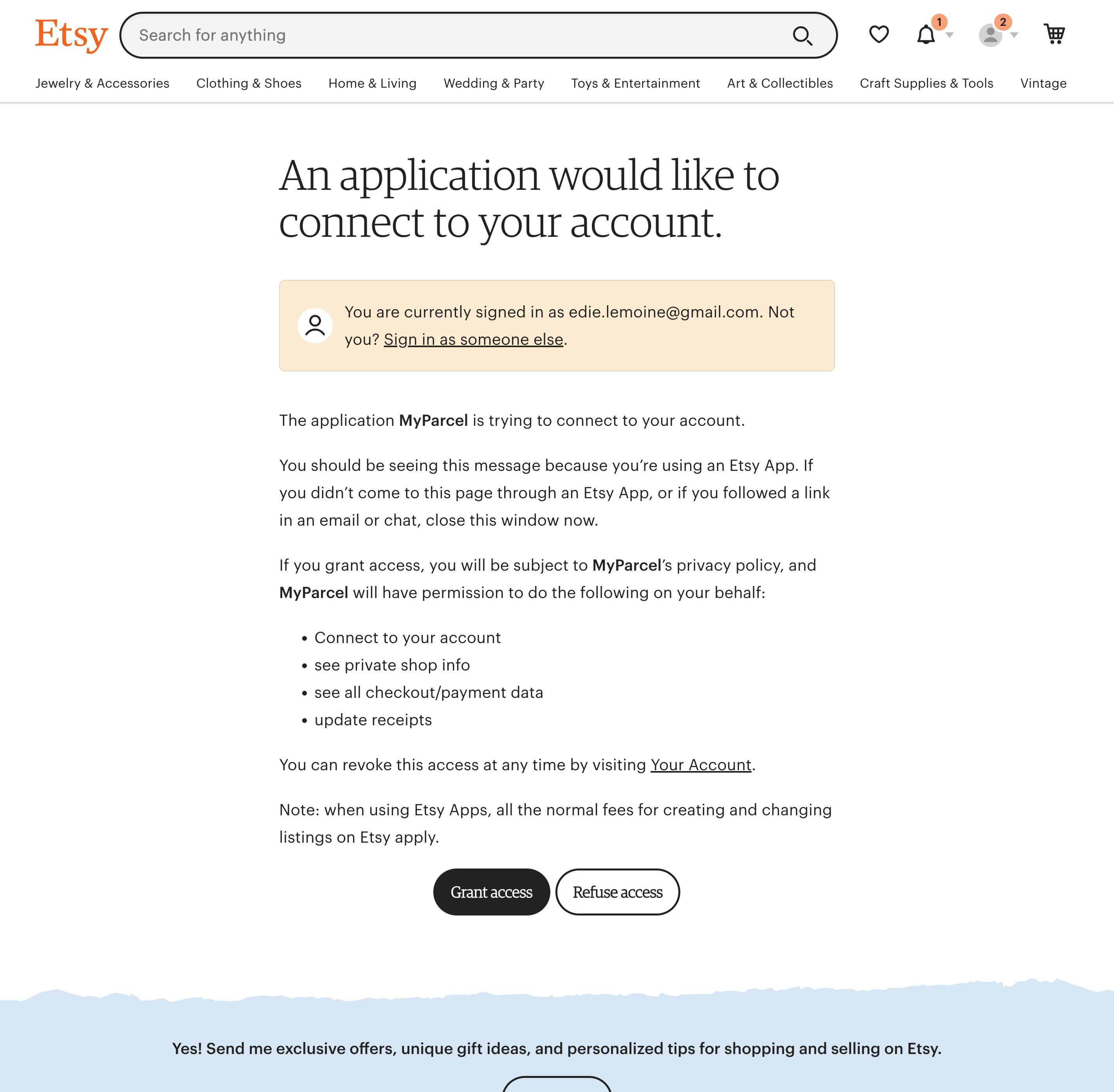Select the Vintage tab category
The height and width of the screenshot is (1092, 1114).
tap(1043, 83)
